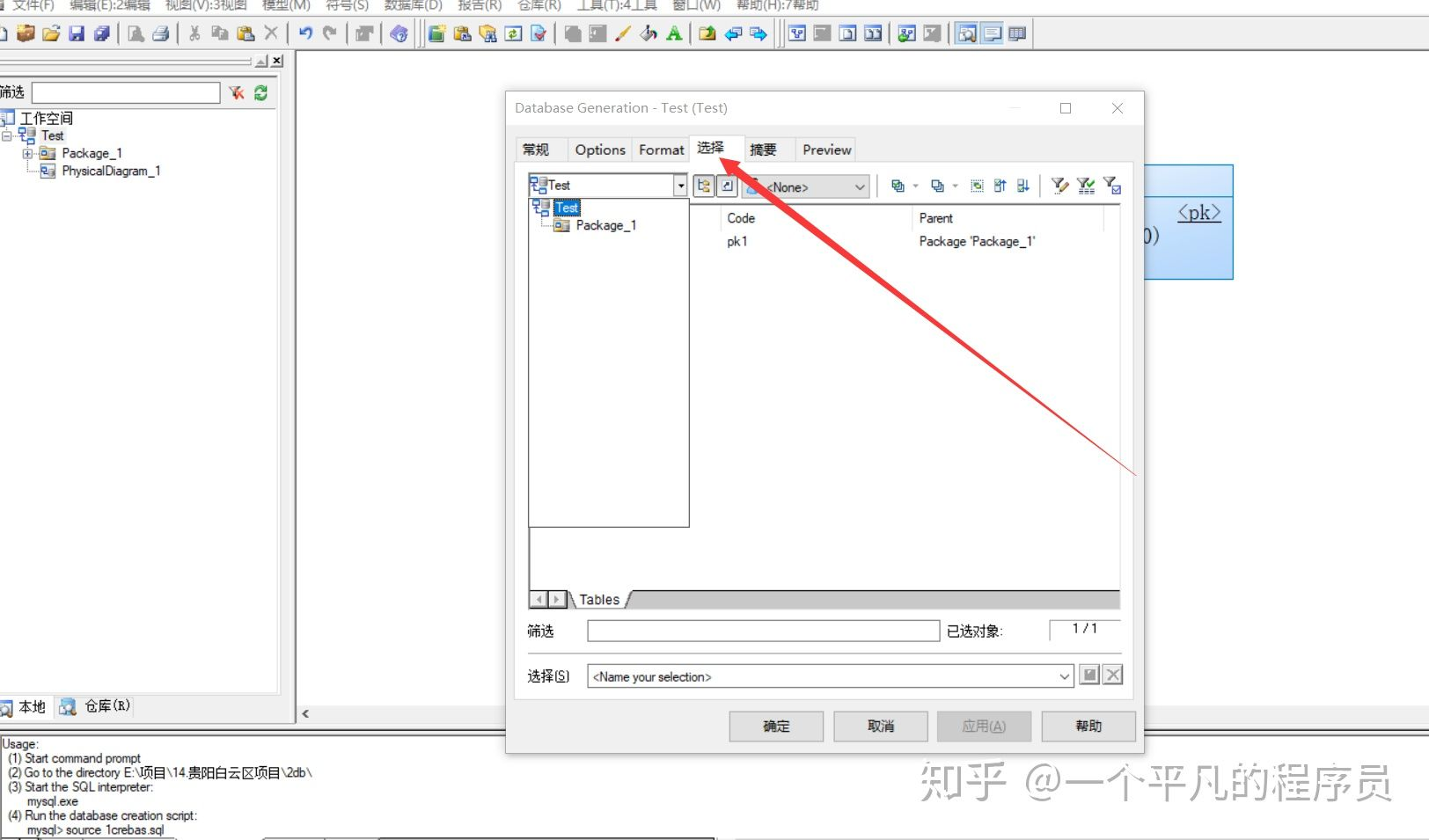The image size is (1429, 840).
Task: Toggle Include Sub-Packages icon in dialog
Action: [x=704, y=186]
